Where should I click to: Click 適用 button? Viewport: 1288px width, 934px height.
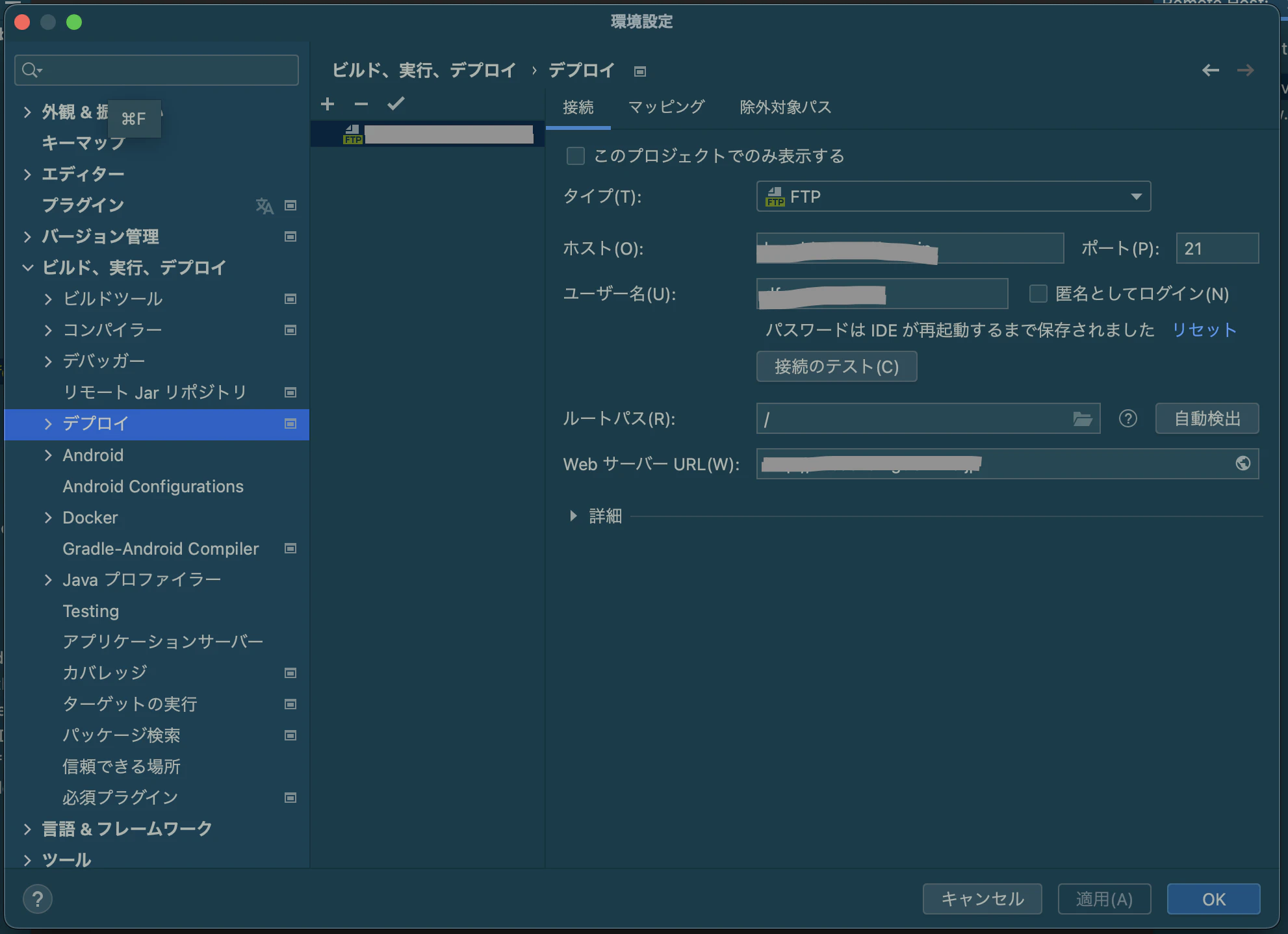tap(1104, 900)
